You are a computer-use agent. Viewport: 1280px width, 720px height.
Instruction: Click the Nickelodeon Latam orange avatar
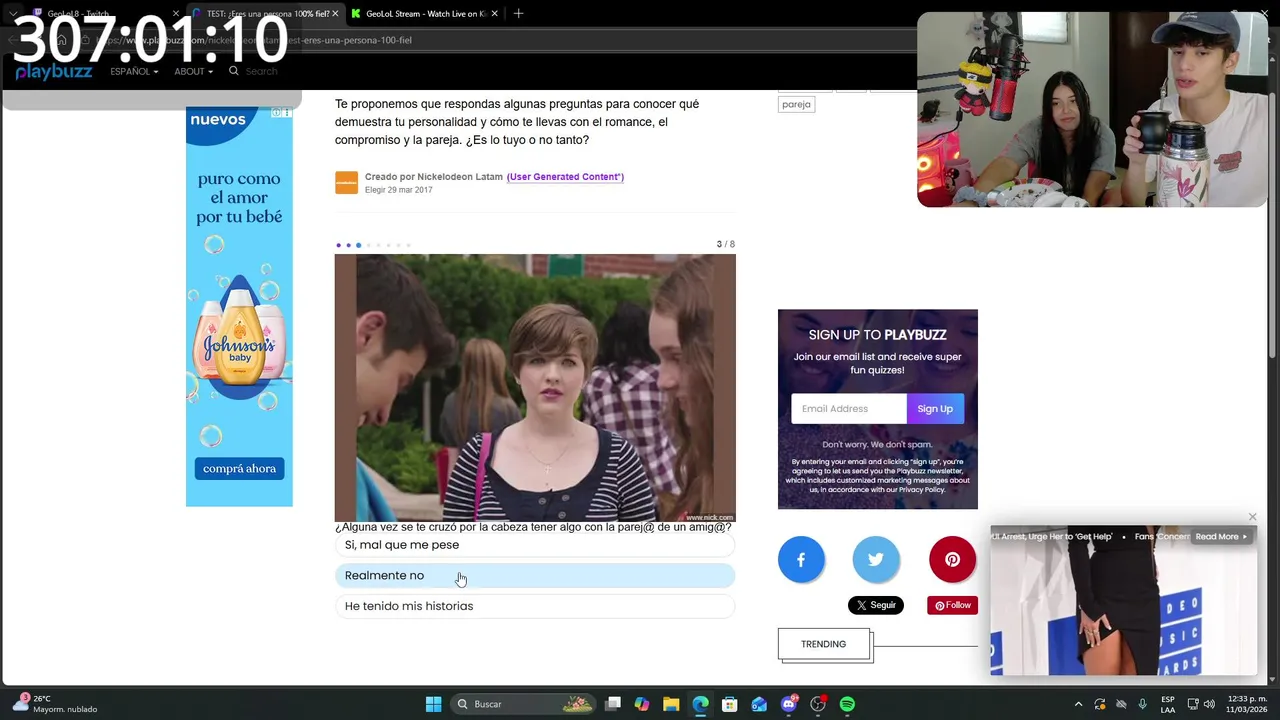pos(346,183)
